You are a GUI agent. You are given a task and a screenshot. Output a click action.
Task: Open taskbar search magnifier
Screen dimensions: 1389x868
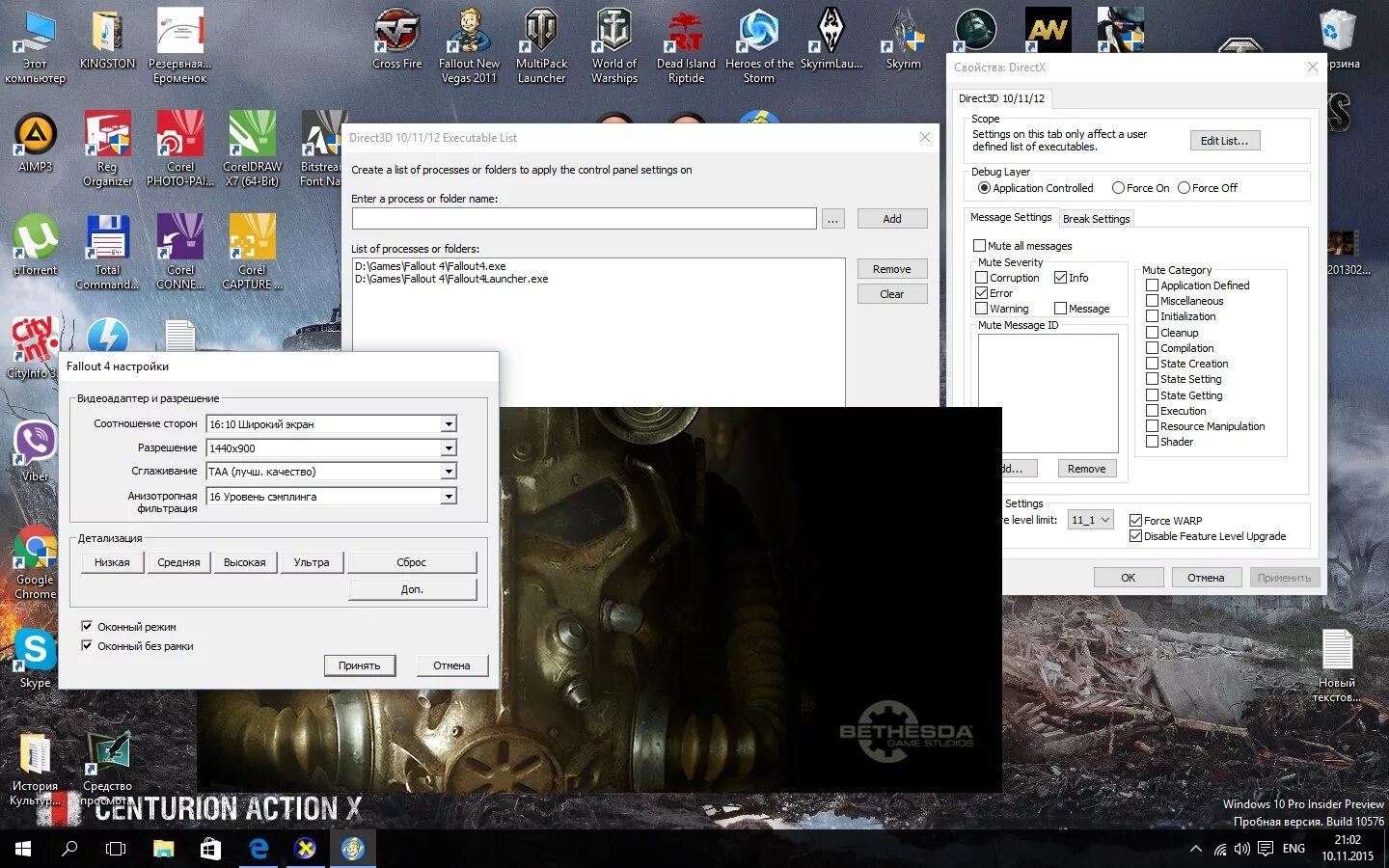(x=69, y=849)
